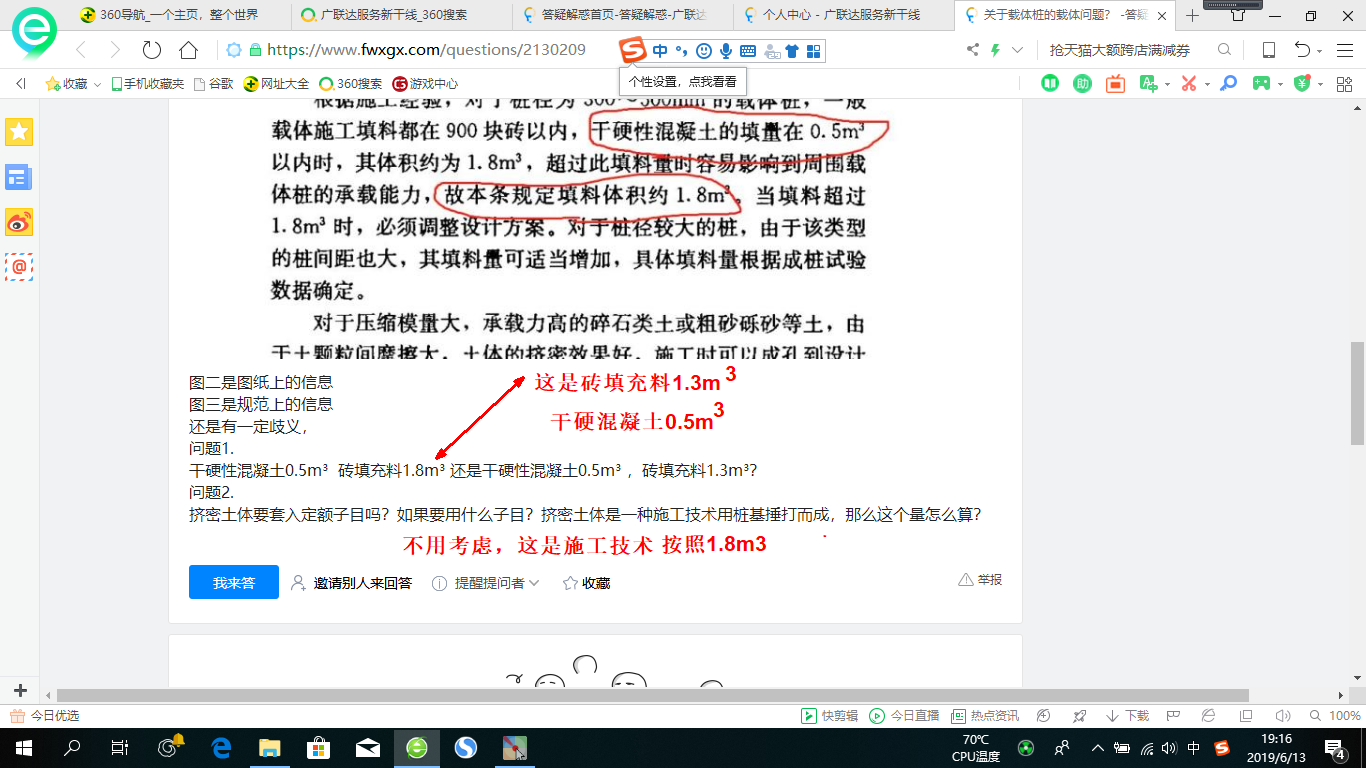Open 360搜索 bookmark
The image size is (1366, 768).
(x=350, y=84)
